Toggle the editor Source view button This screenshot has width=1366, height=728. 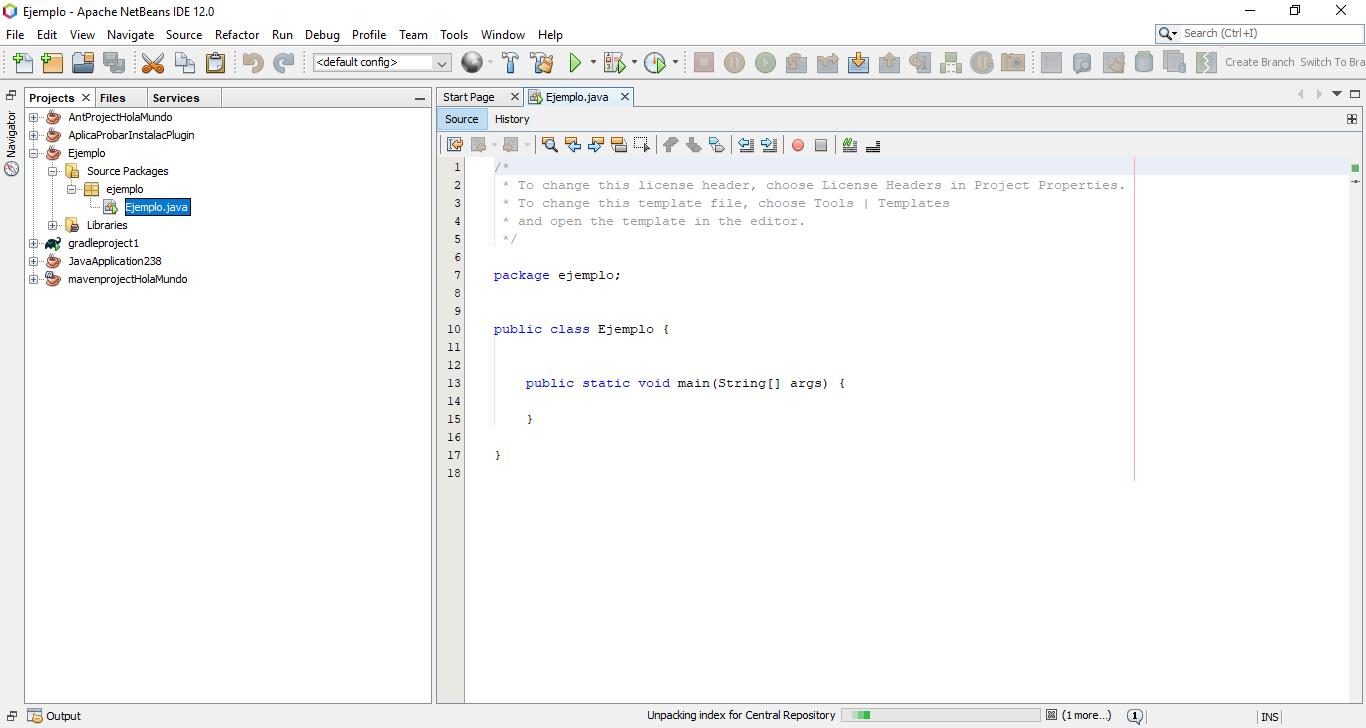(462, 119)
